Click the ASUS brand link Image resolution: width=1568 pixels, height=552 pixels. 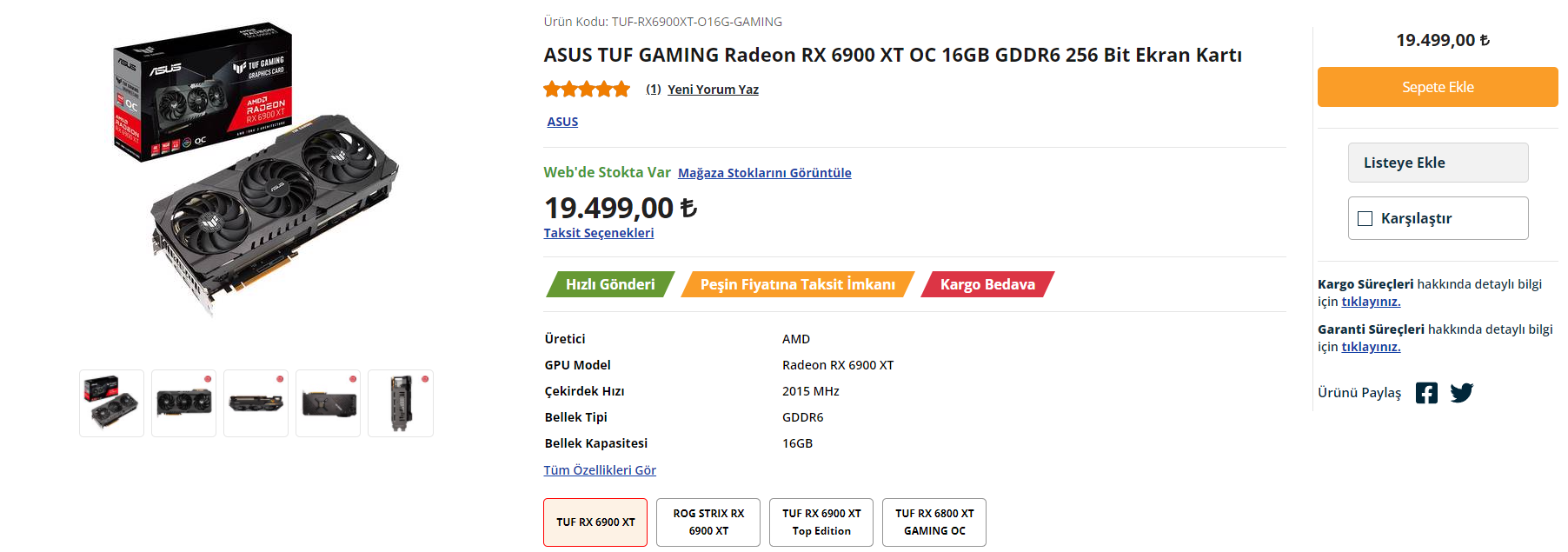pos(562,121)
